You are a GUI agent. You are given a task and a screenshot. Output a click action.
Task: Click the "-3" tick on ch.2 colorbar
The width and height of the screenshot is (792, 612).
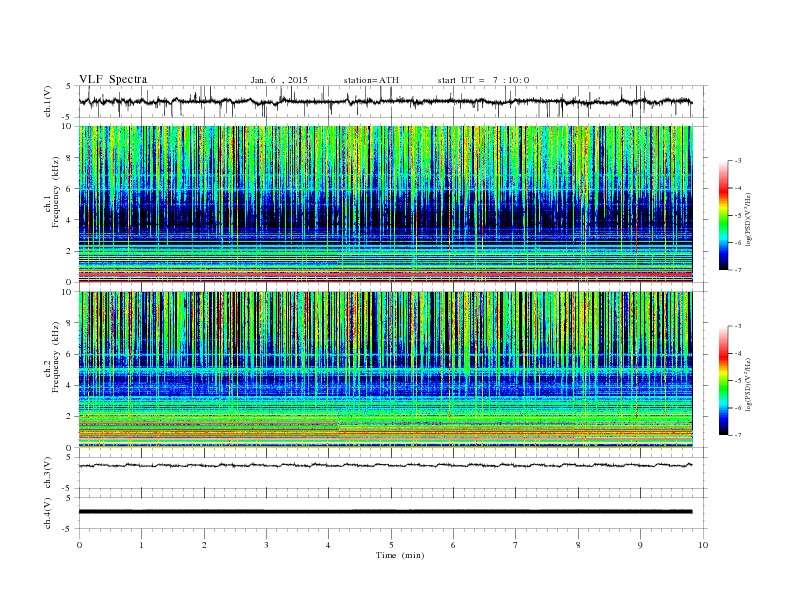pyautogui.click(x=738, y=326)
